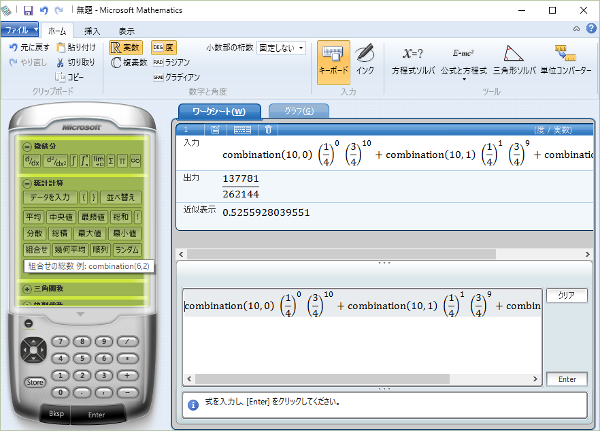
Task: Open the 公式と方程式 formulas dropdown
Action: 464,63
